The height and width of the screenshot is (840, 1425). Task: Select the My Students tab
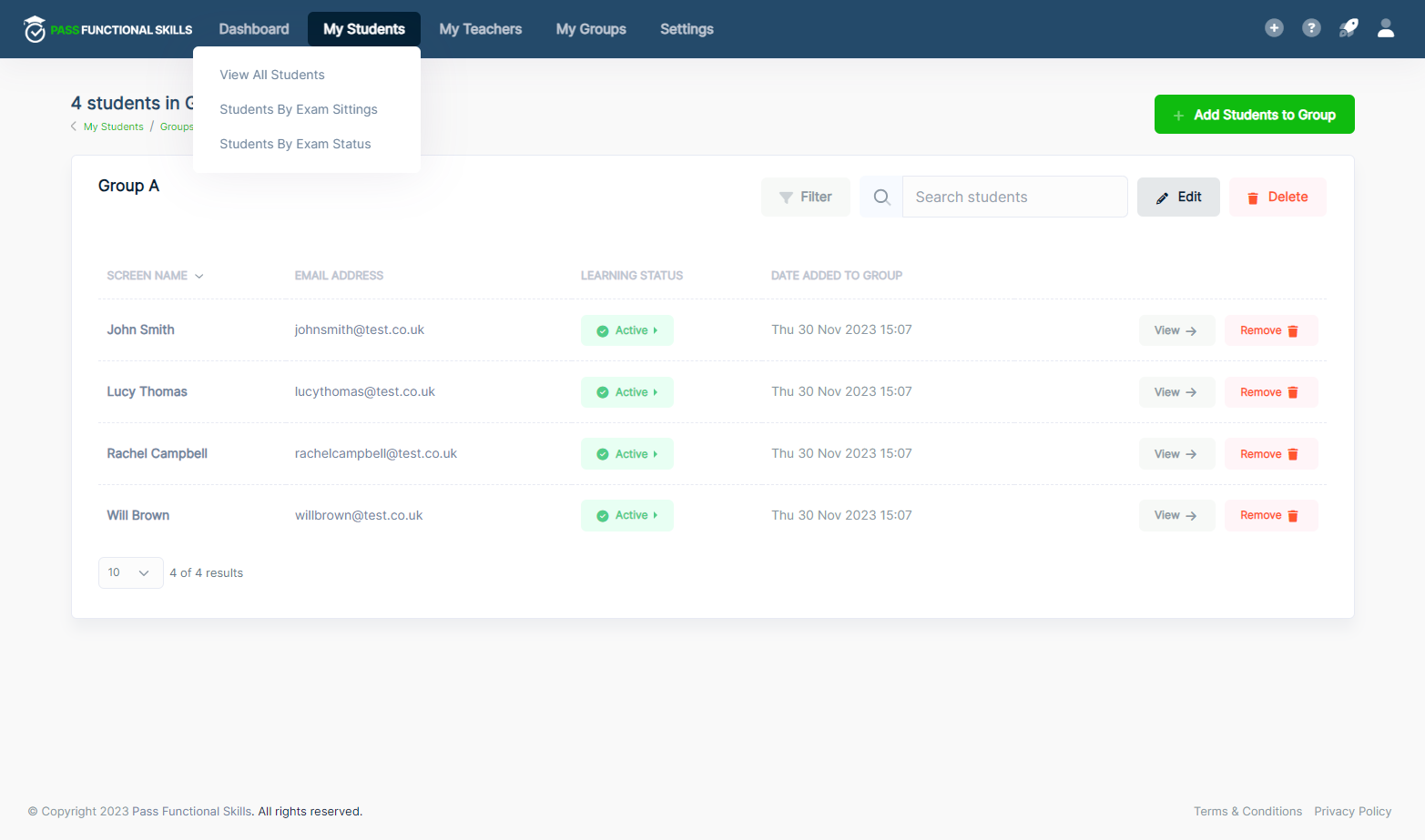tap(364, 29)
